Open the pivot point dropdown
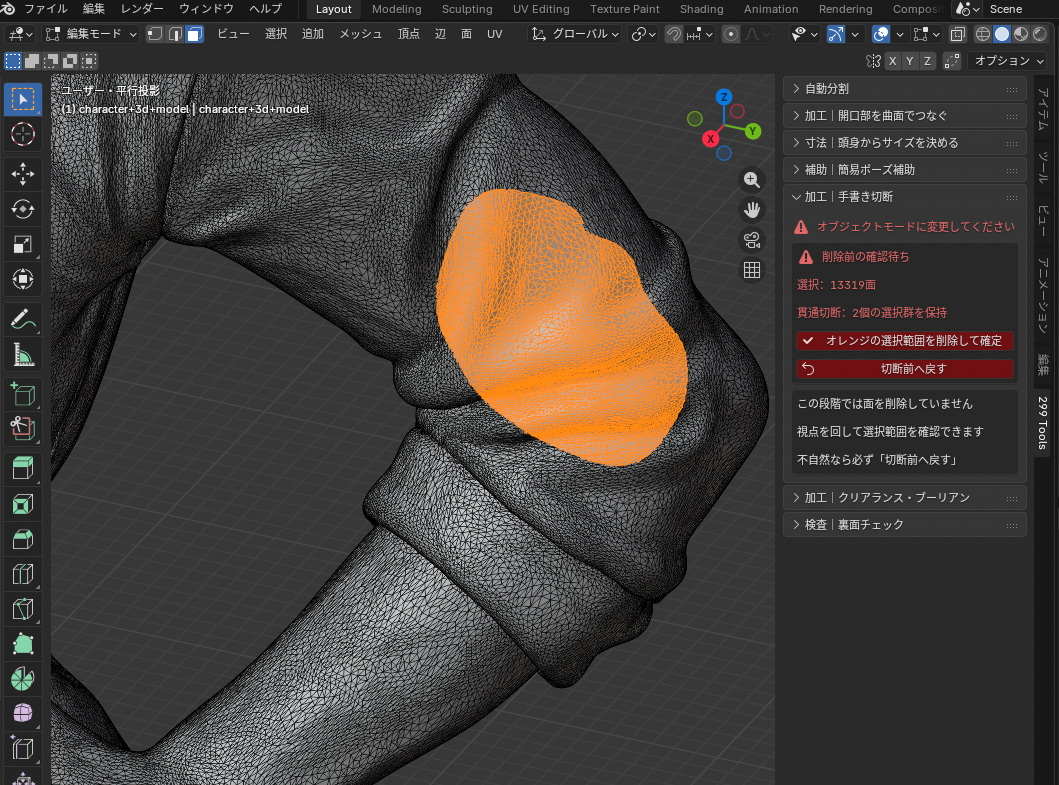This screenshot has width=1059, height=785. coord(643,34)
